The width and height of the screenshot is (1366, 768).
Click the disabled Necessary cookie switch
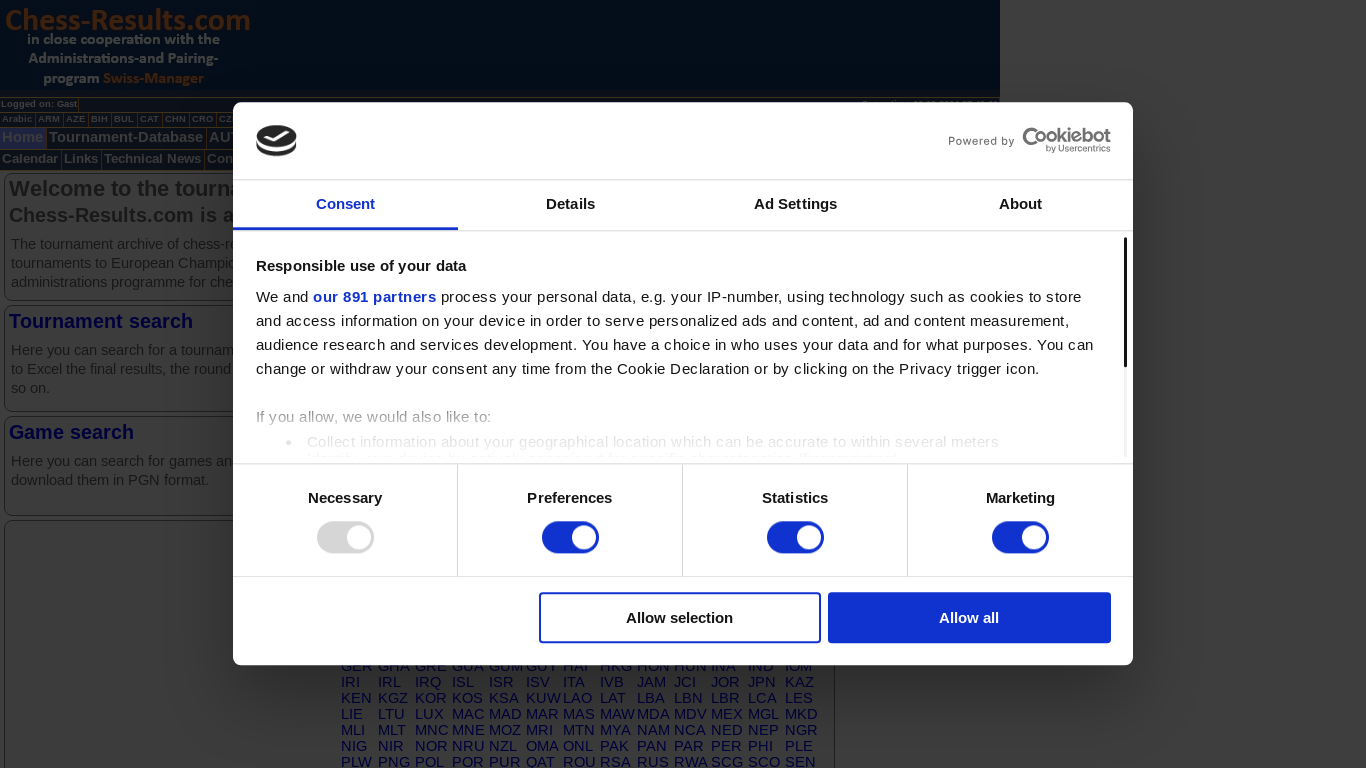345,538
